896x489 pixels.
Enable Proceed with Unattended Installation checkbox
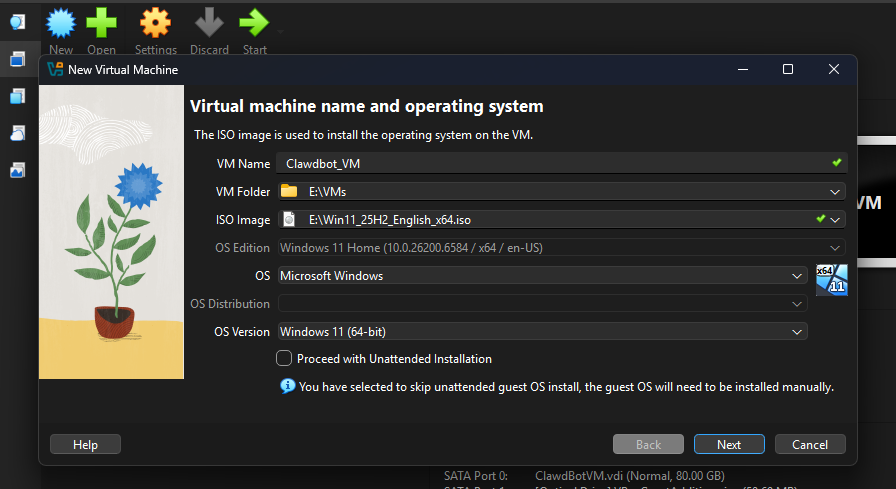click(284, 358)
